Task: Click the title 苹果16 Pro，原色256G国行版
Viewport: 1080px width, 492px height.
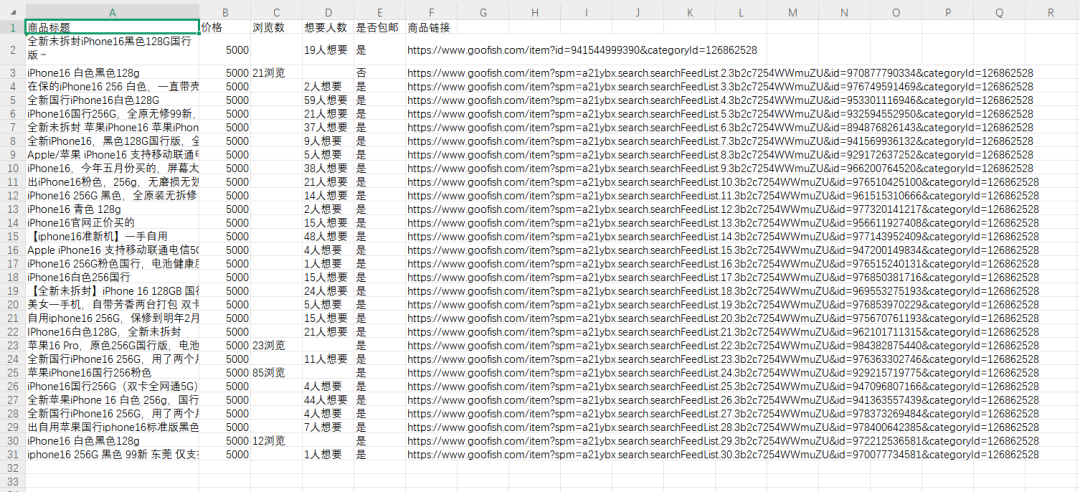Action: pos(112,345)
